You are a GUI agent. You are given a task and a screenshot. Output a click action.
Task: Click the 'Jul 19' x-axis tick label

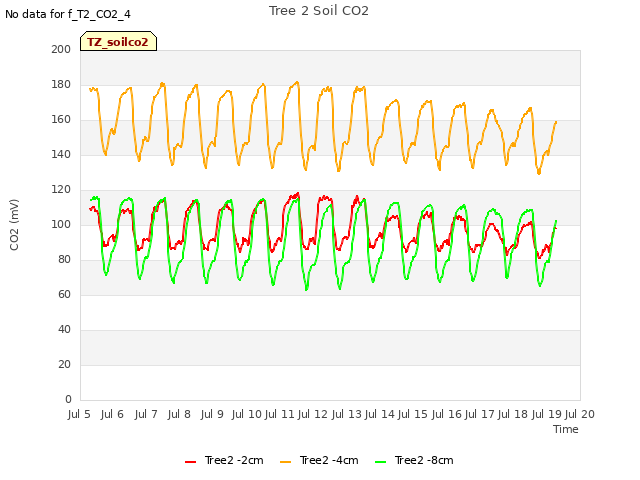547,414
